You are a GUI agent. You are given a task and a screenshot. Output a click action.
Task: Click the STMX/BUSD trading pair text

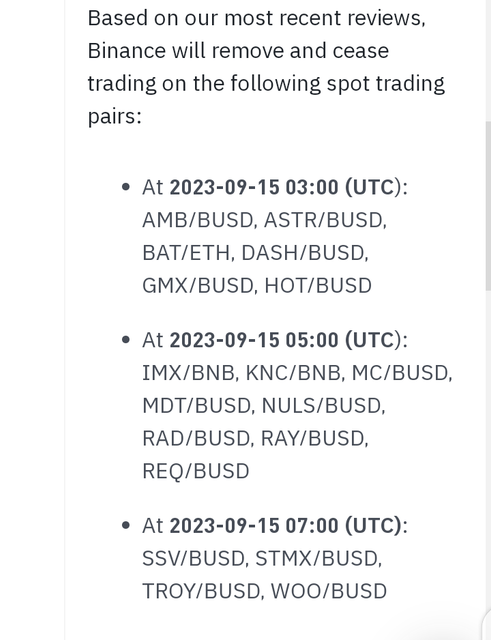coord(317,558)
